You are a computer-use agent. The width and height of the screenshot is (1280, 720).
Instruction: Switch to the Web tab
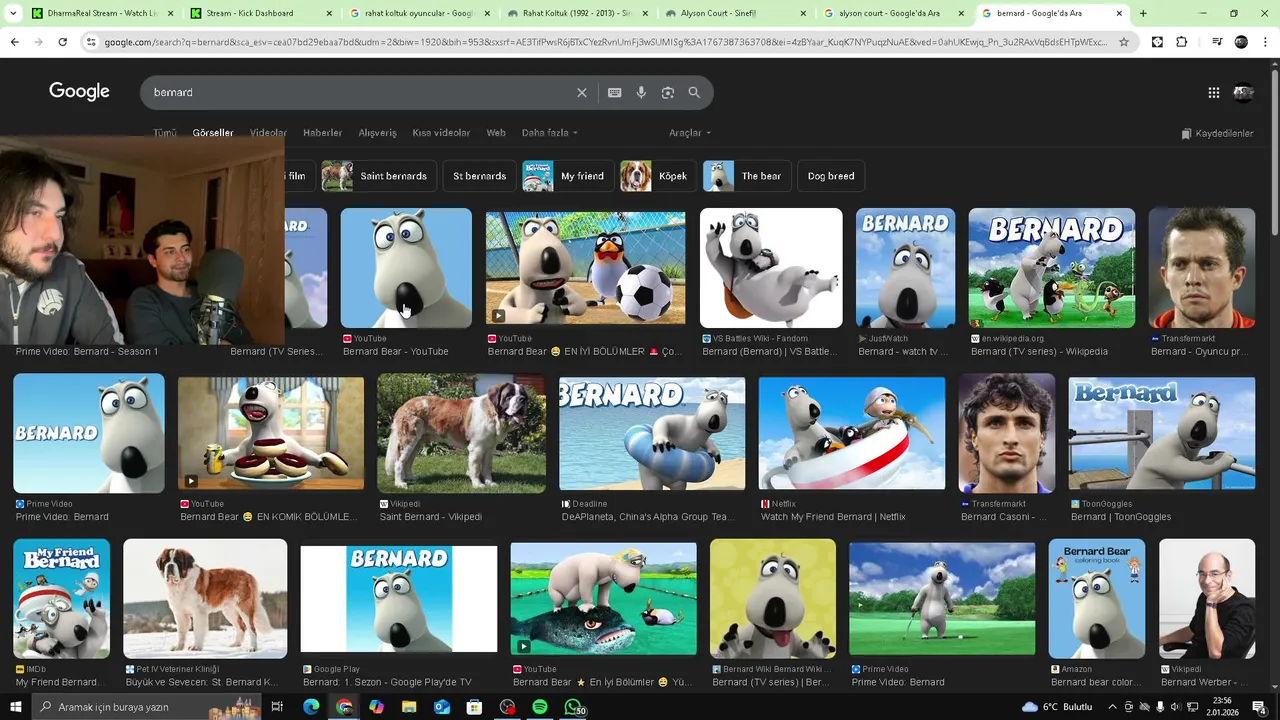pyautogui.click(x=496, y=133)
